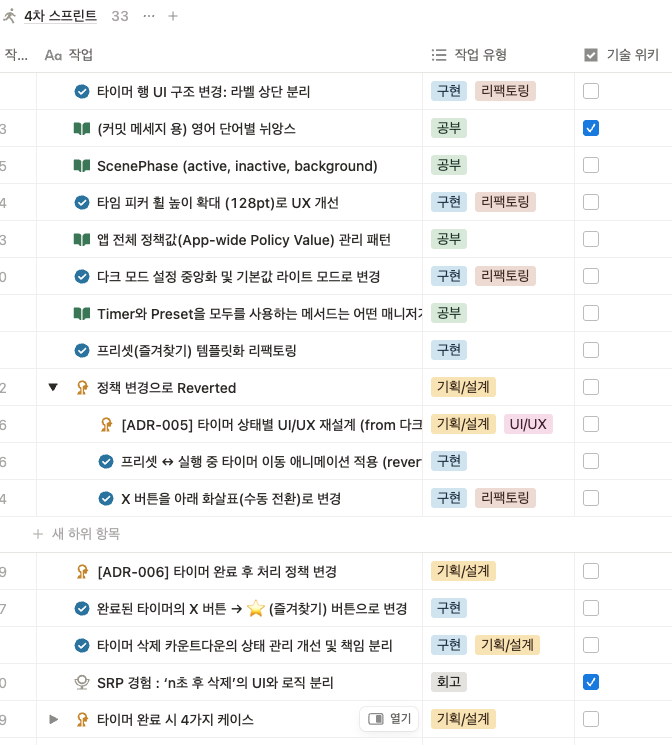The image size is (672, 745).
Task: Uncheck 기술 위키 for 영어 단어별 뉘앙스 row
Action: 591,128
